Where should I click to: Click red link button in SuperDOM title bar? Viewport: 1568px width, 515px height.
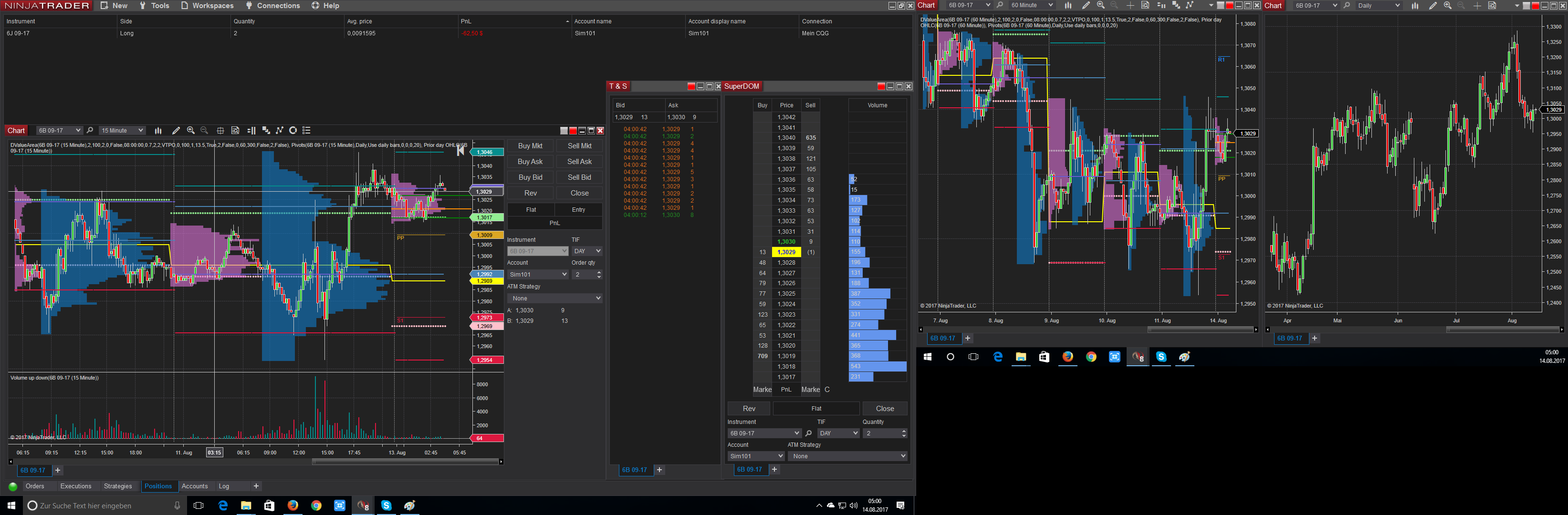(x=881, y=86)
